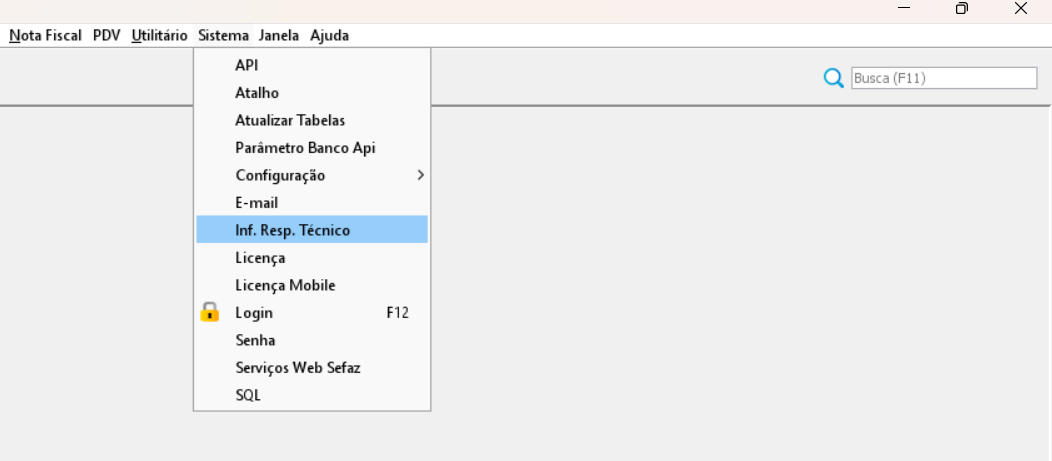Choose Licença Mobile from the menu

(x=285, y=285)
